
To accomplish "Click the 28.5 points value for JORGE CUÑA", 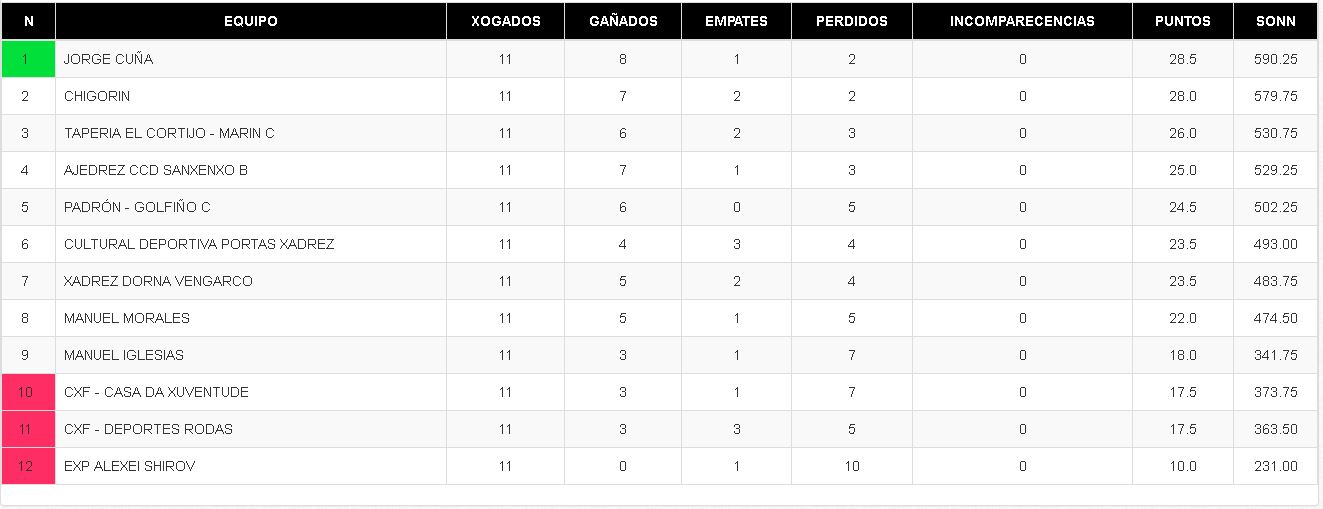I will tap(1182, 59).
